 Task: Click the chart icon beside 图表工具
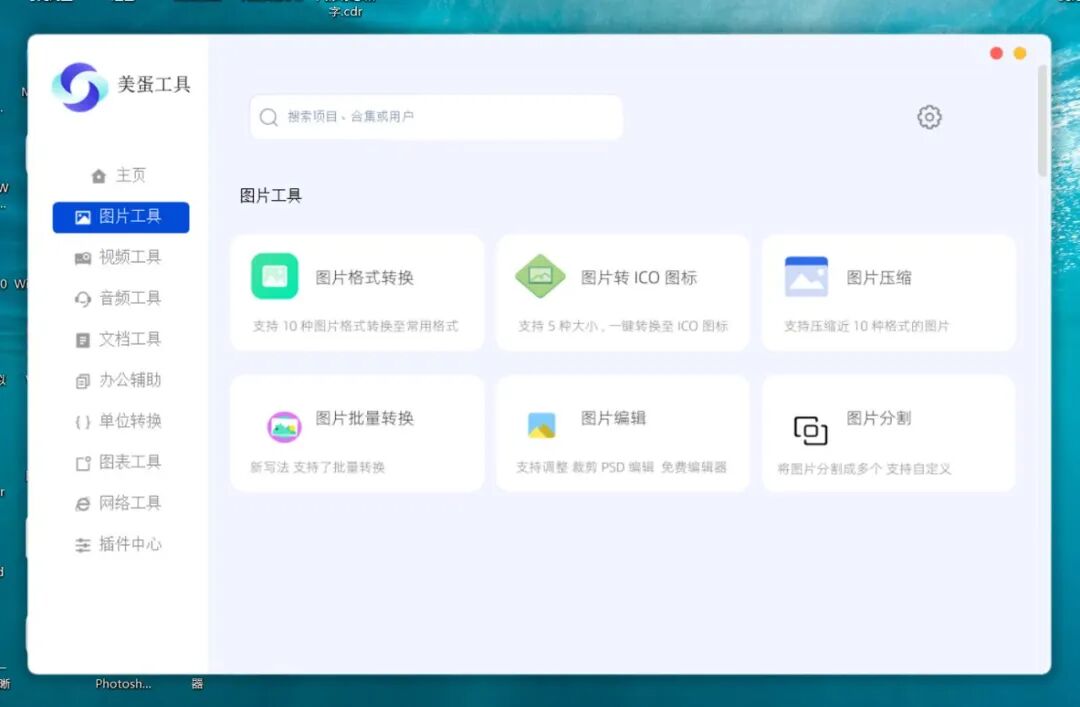tap(83, 463)
